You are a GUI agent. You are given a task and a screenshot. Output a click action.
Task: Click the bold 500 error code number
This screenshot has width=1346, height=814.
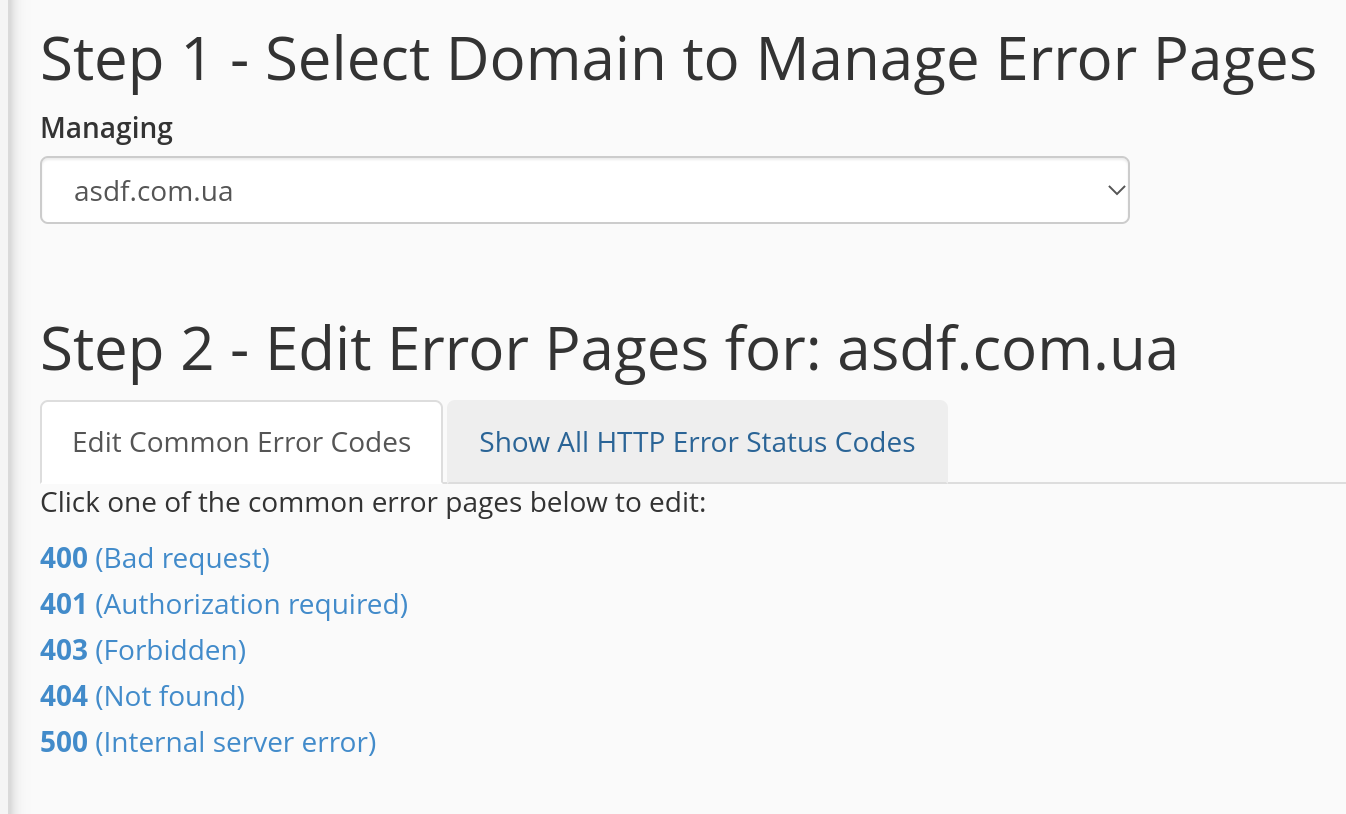pos(64,742)
